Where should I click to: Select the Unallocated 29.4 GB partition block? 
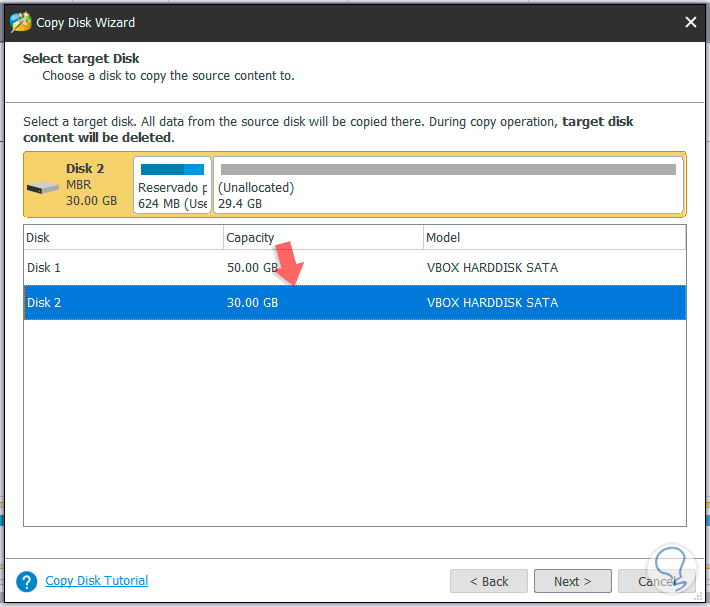coord(448,194)
